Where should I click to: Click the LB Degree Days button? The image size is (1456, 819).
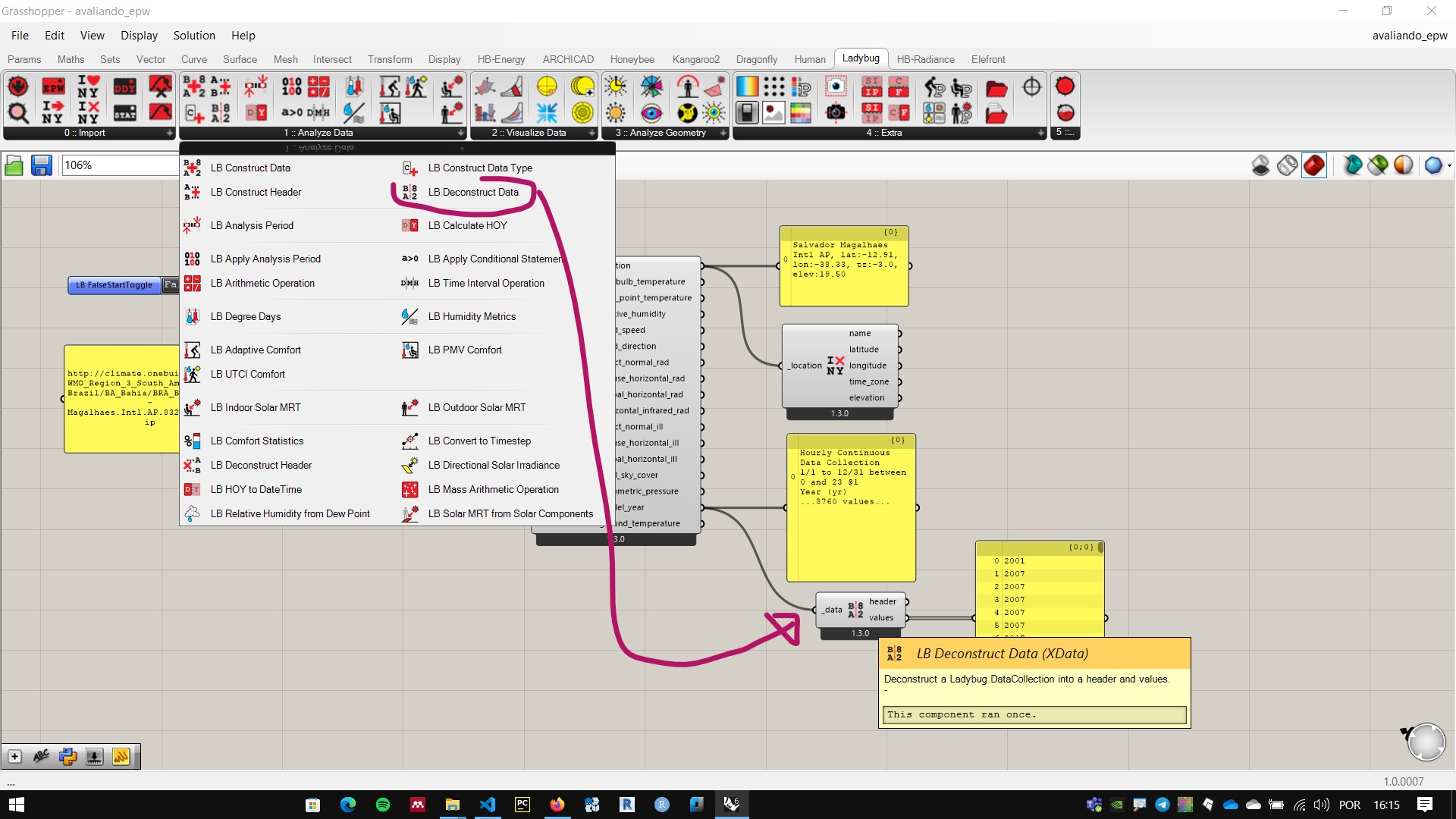click(245, 316)
